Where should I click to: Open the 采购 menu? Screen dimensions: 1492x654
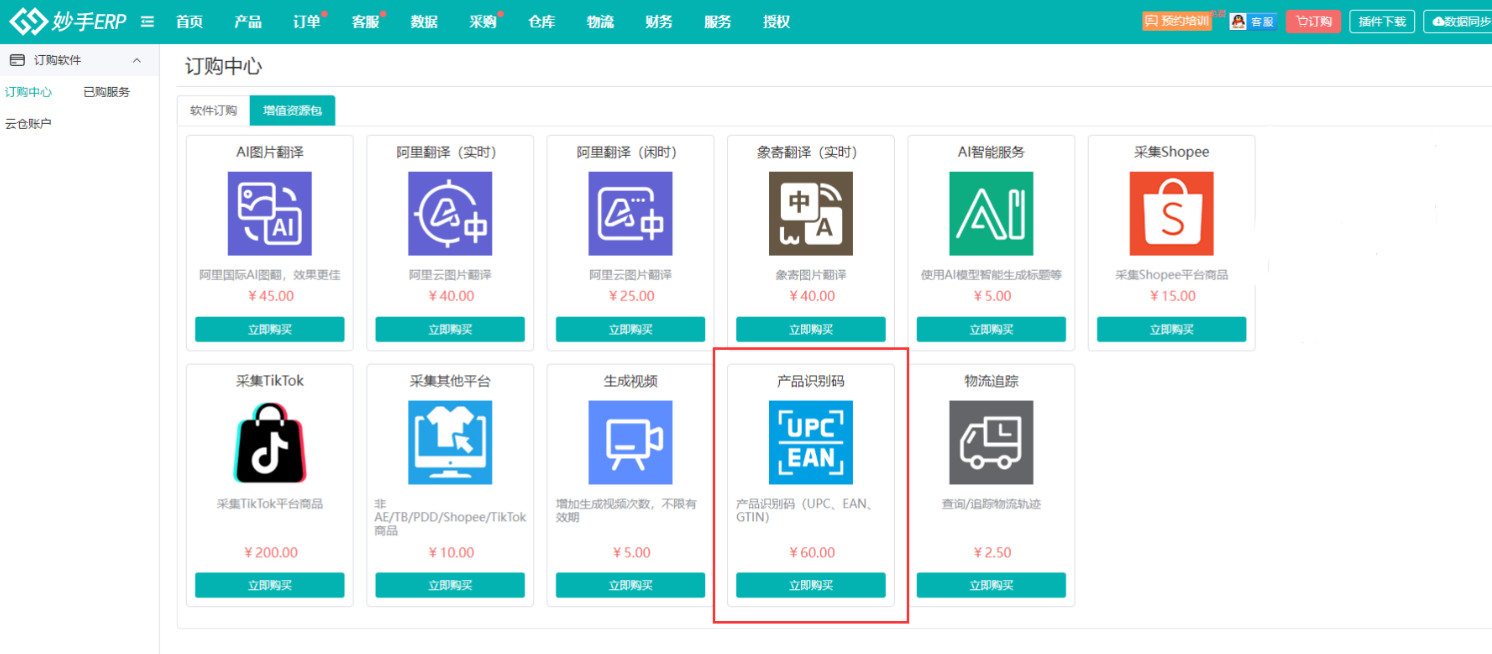click(483, 22)
